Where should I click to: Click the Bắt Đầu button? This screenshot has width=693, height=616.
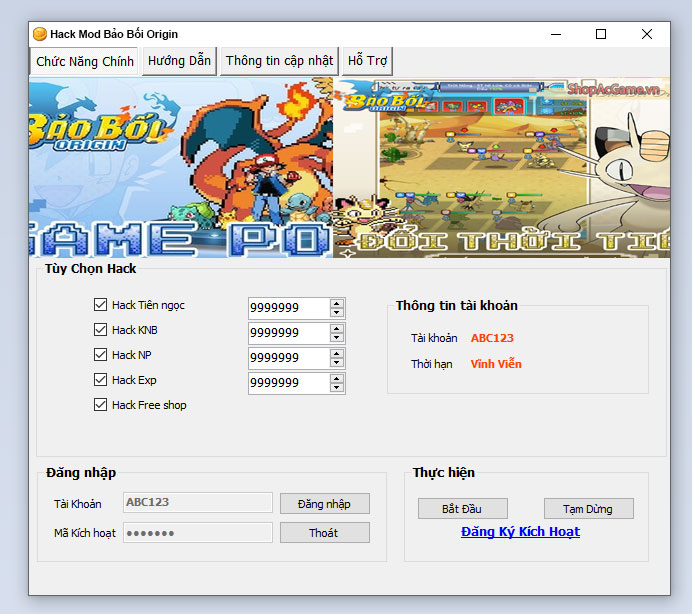(463, 509)
